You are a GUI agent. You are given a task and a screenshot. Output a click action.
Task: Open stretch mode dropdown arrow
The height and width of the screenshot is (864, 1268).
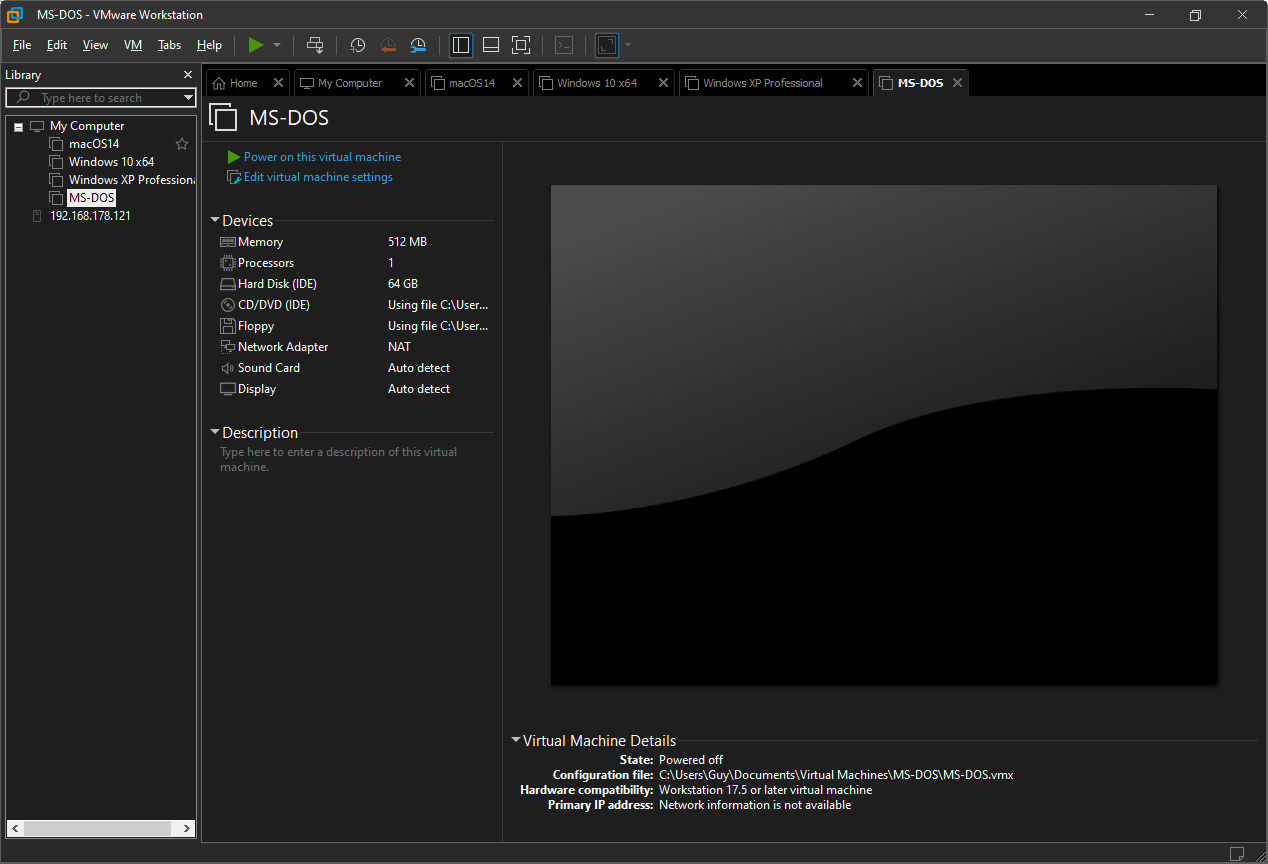[628, 45]
